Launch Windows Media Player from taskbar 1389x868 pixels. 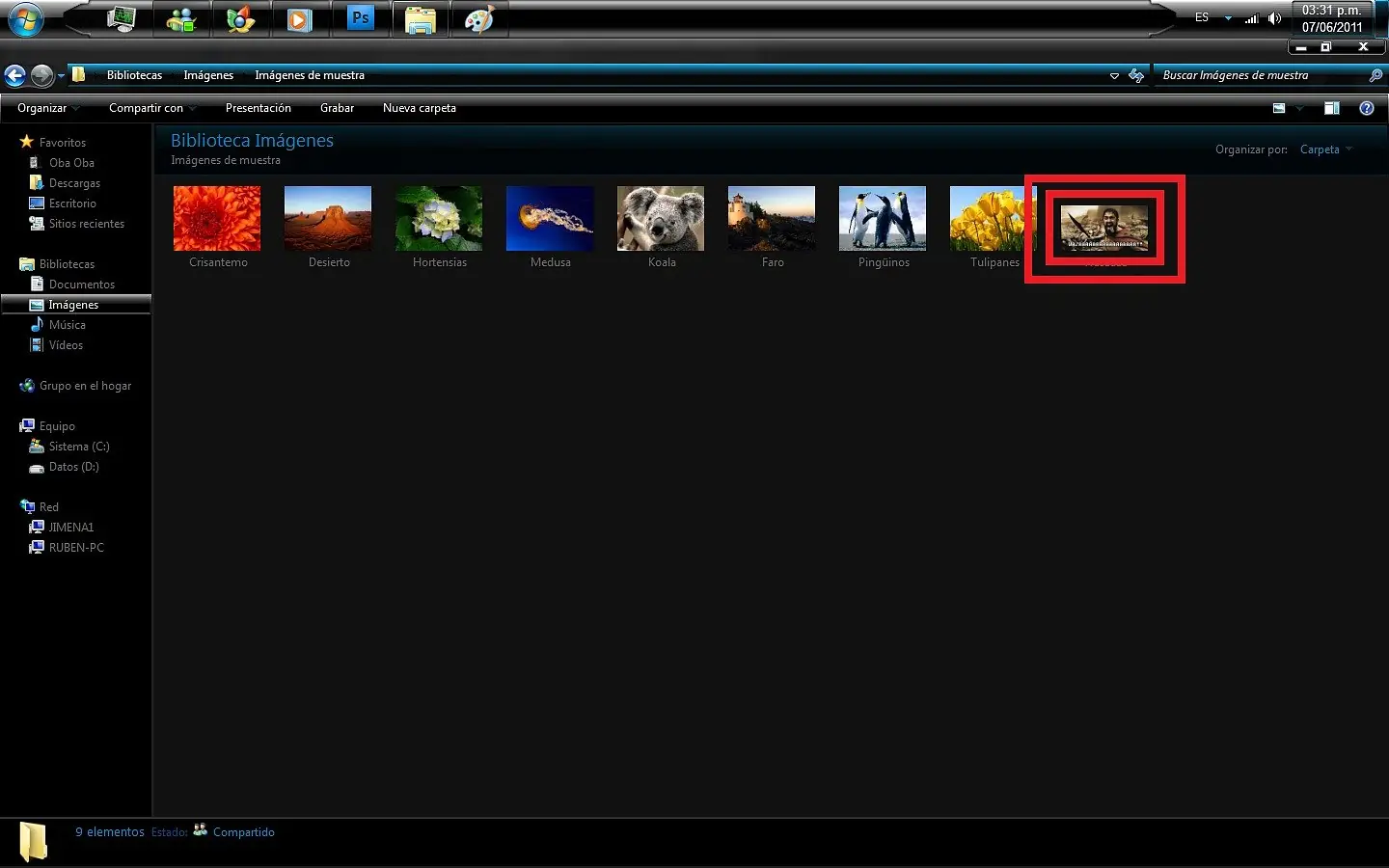coord(300,18)
